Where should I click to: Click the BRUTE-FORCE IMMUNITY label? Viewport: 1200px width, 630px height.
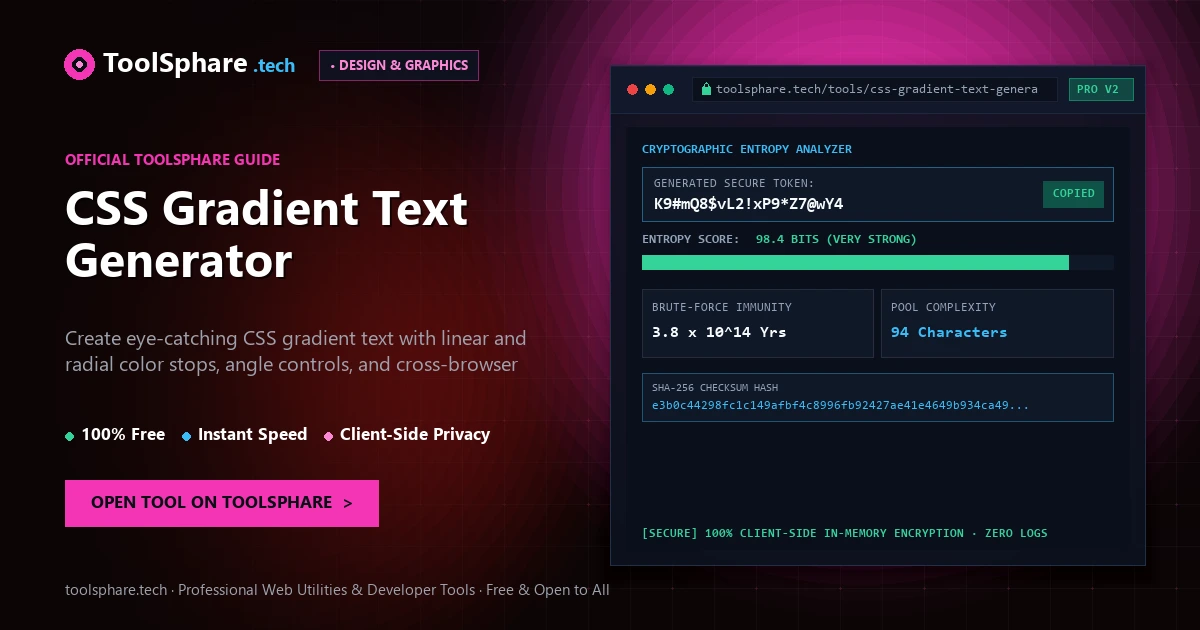[x=722, y=307]
